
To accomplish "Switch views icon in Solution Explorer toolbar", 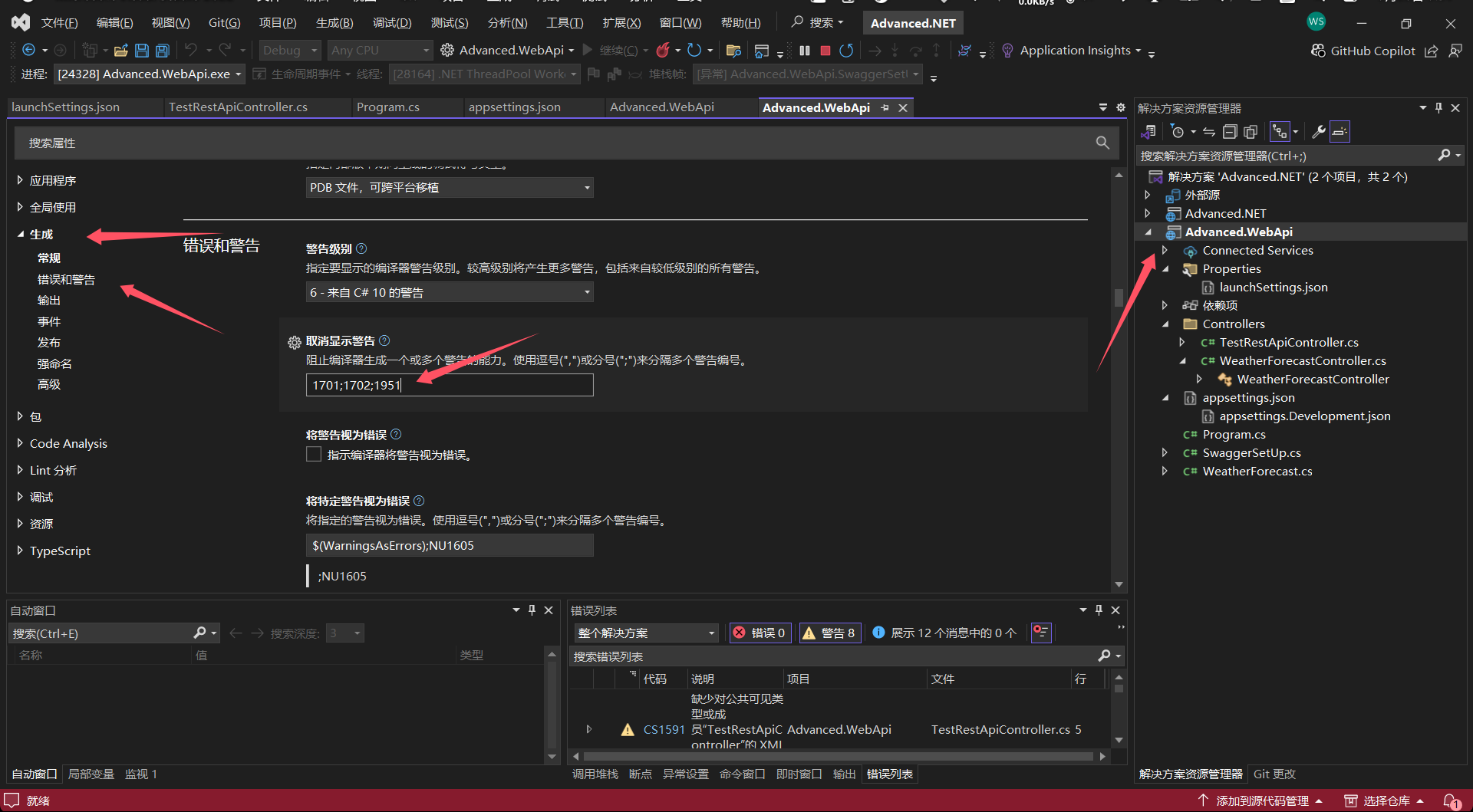I will [1148, 132].
